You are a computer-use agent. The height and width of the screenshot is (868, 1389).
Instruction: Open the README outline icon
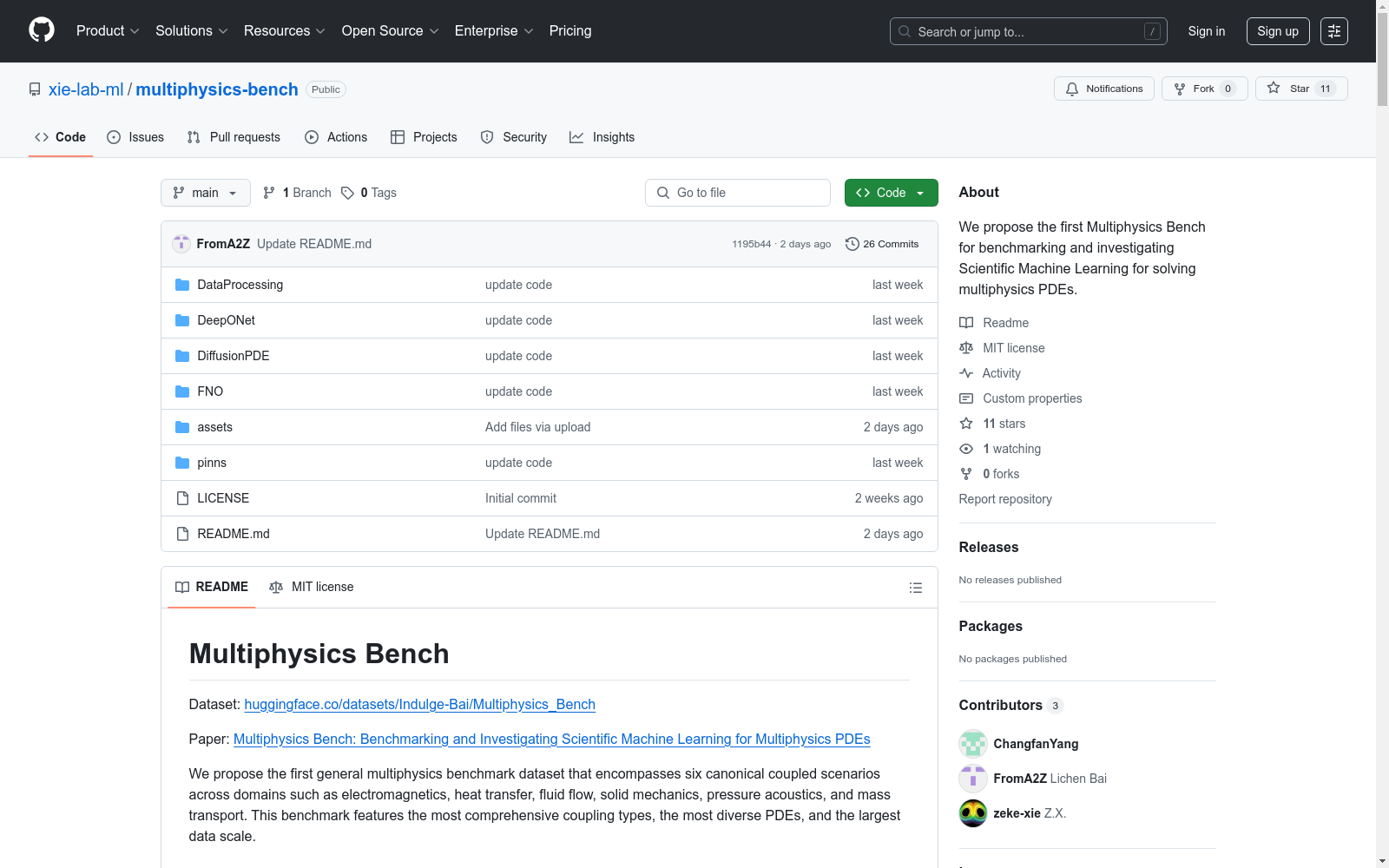(916, 588)
